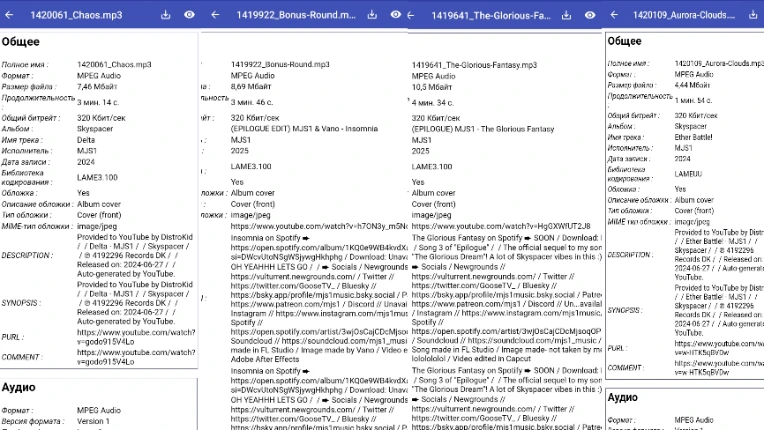
Task: Click the 7,46 Мбайт file size value
Action: coord(97,87)
